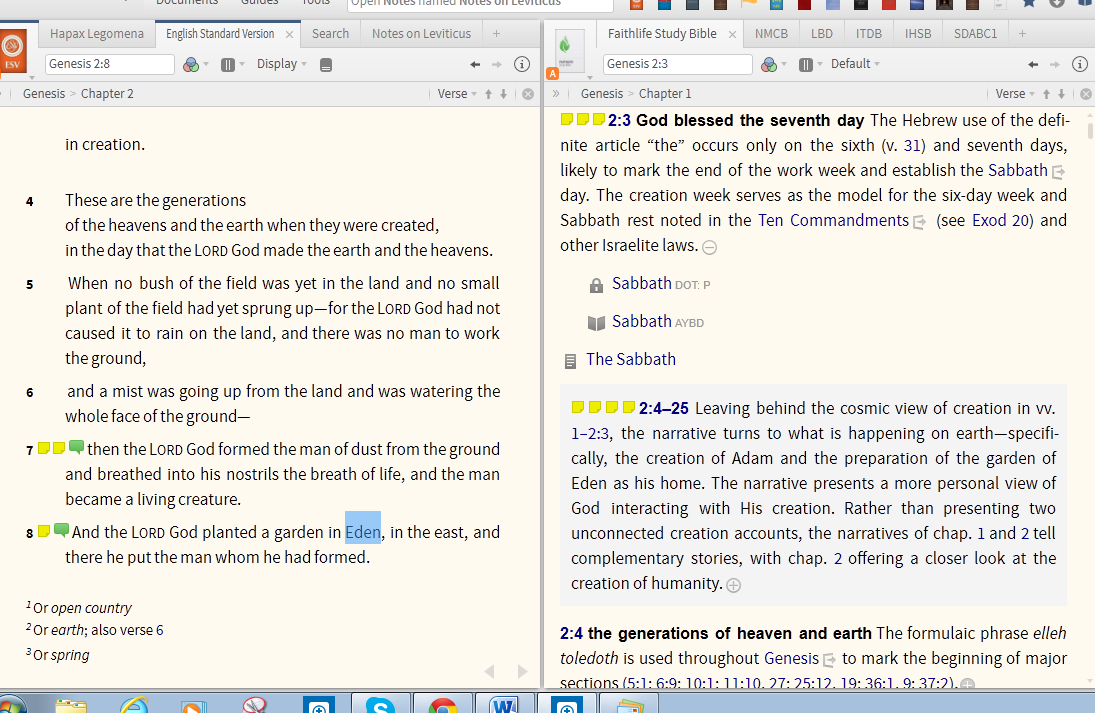Image resolution: width=1095 pixels, height=713 pixels.
Task: Switch to the NMCB tab
Action: click(771, 34)
